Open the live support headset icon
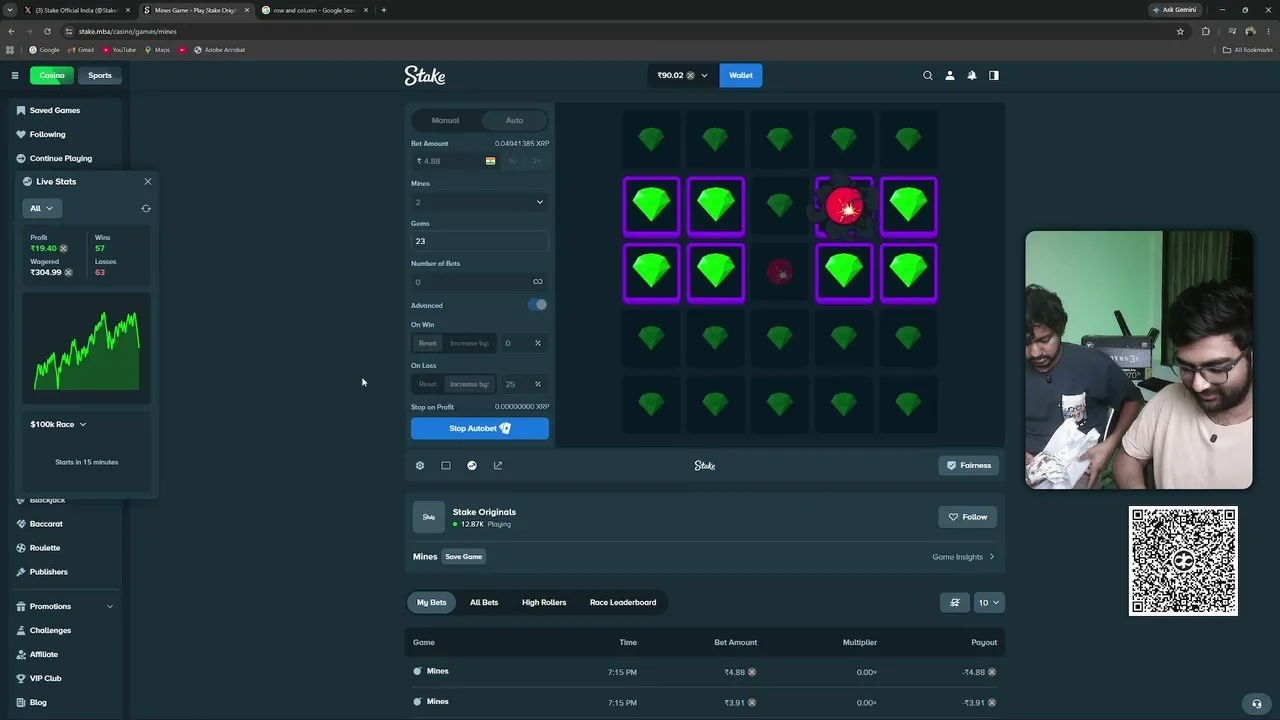This screenshot has width=1280, height=720. point(1257,703)
